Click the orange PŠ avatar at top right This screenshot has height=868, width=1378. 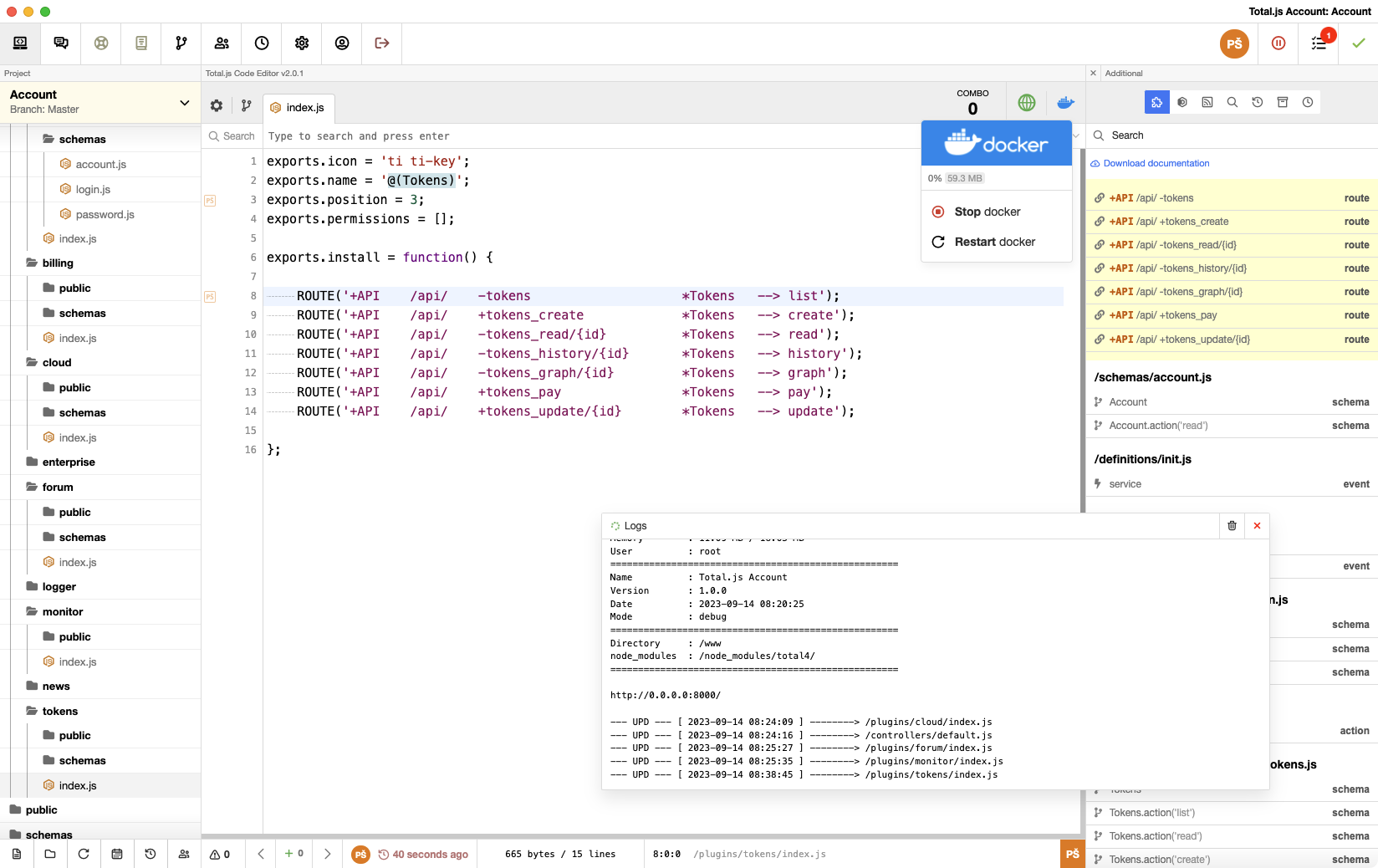1234,43
